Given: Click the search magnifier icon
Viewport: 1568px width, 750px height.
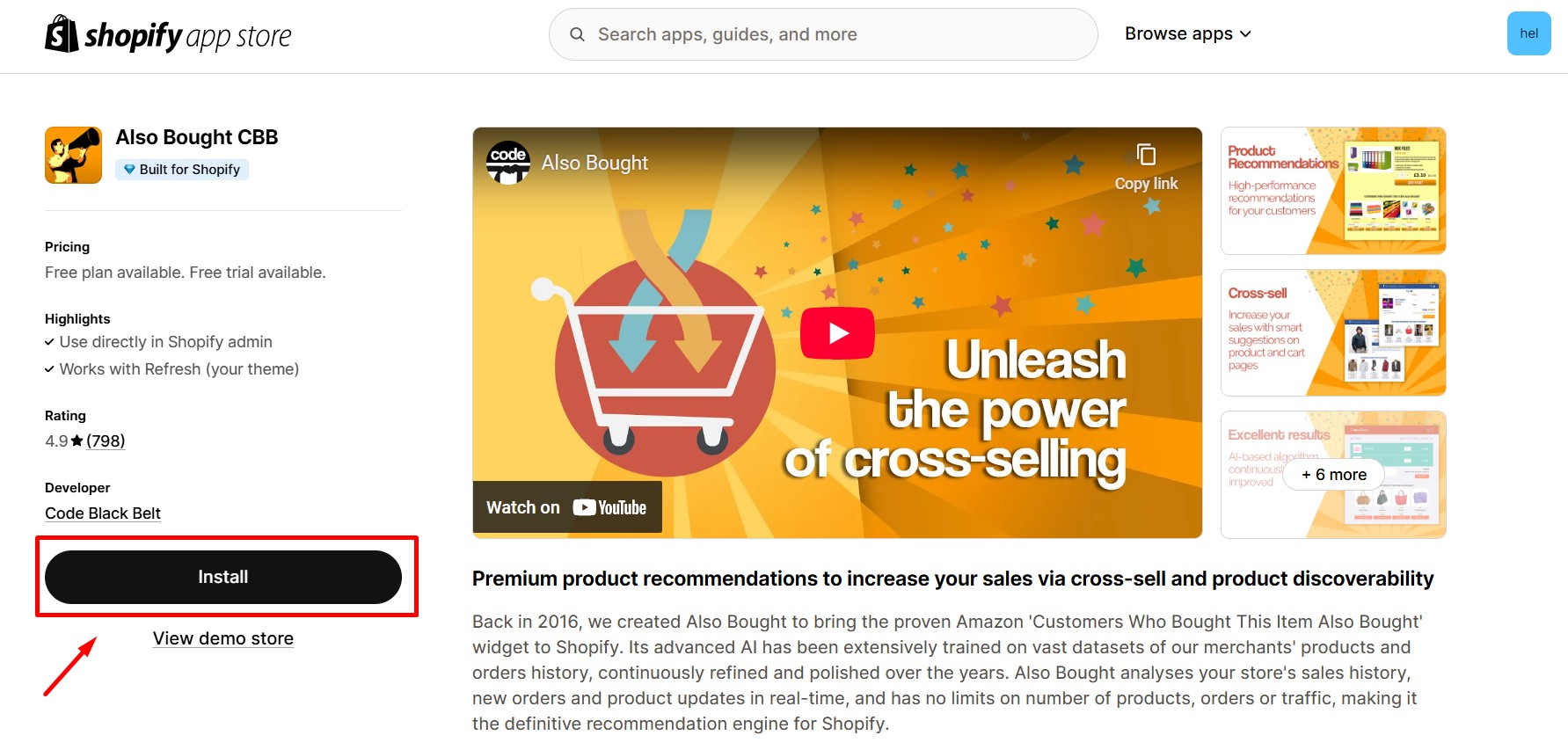Looking at the screenshot, I should [577, 34].
